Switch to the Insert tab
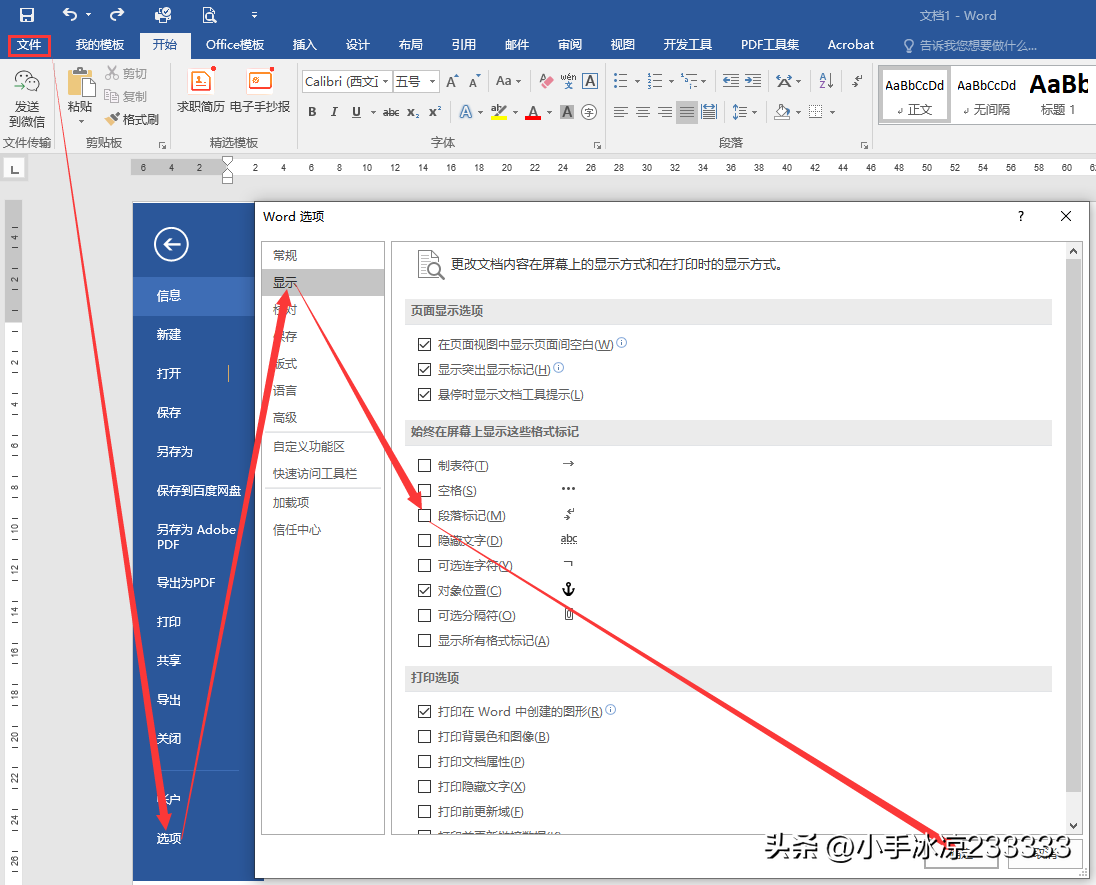1096x885 pixels. tap(304, 45)
